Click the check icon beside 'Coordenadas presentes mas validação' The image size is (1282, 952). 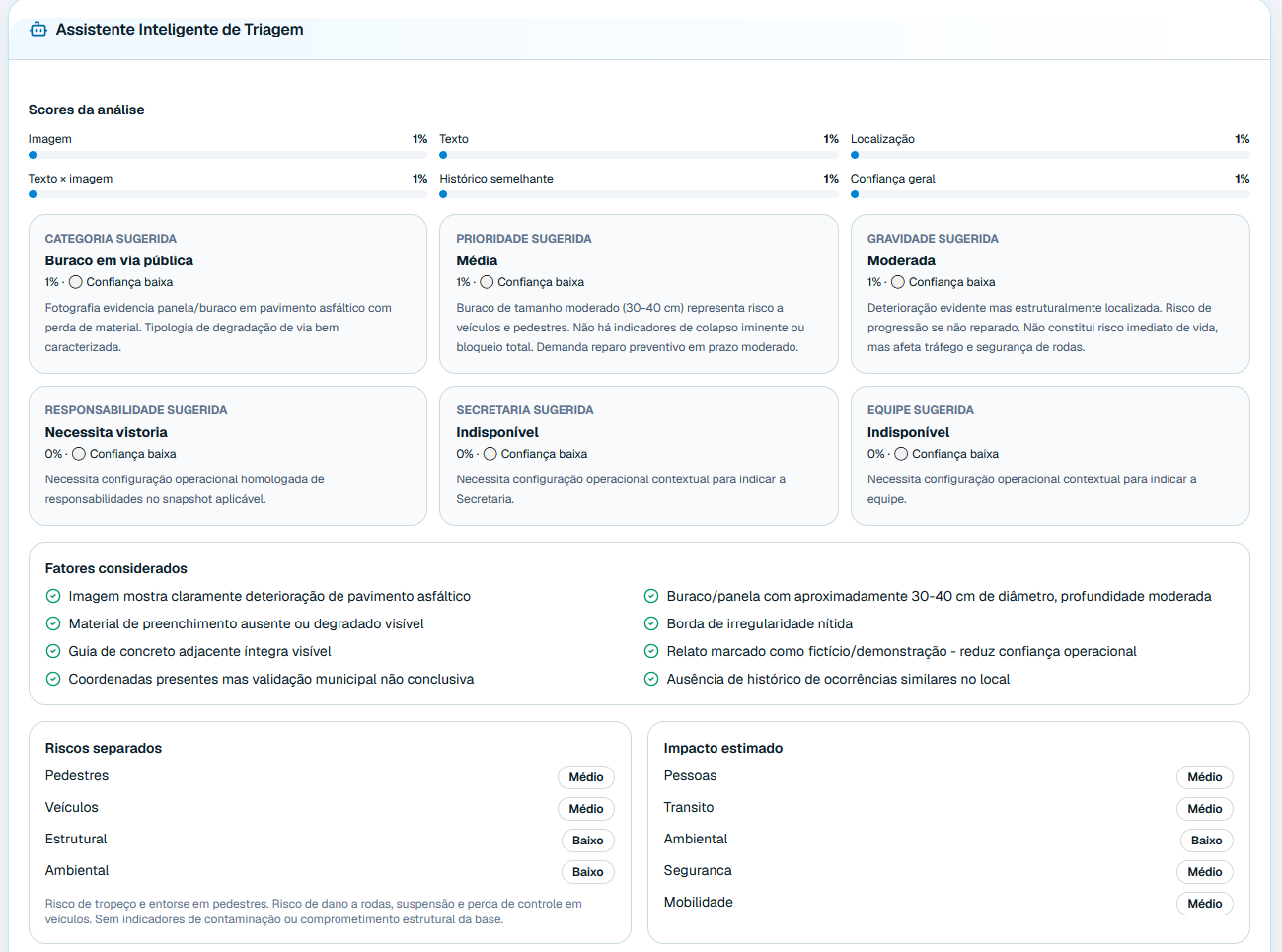coord(53,679)
